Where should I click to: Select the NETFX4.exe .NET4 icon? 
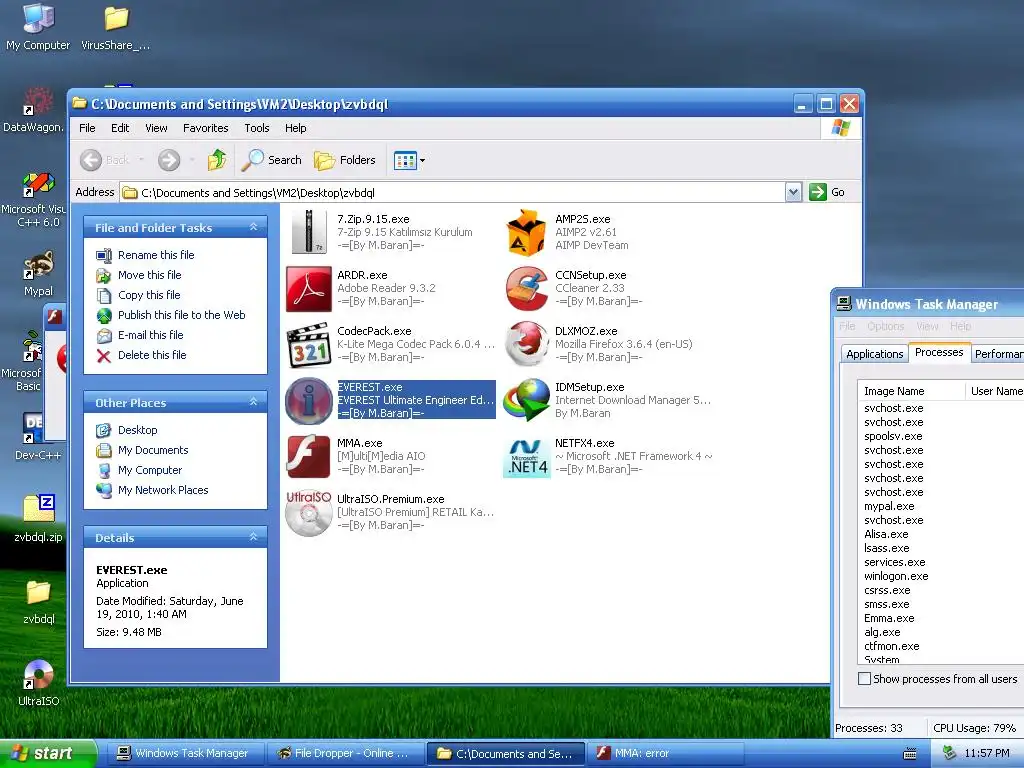coord(526,457)
